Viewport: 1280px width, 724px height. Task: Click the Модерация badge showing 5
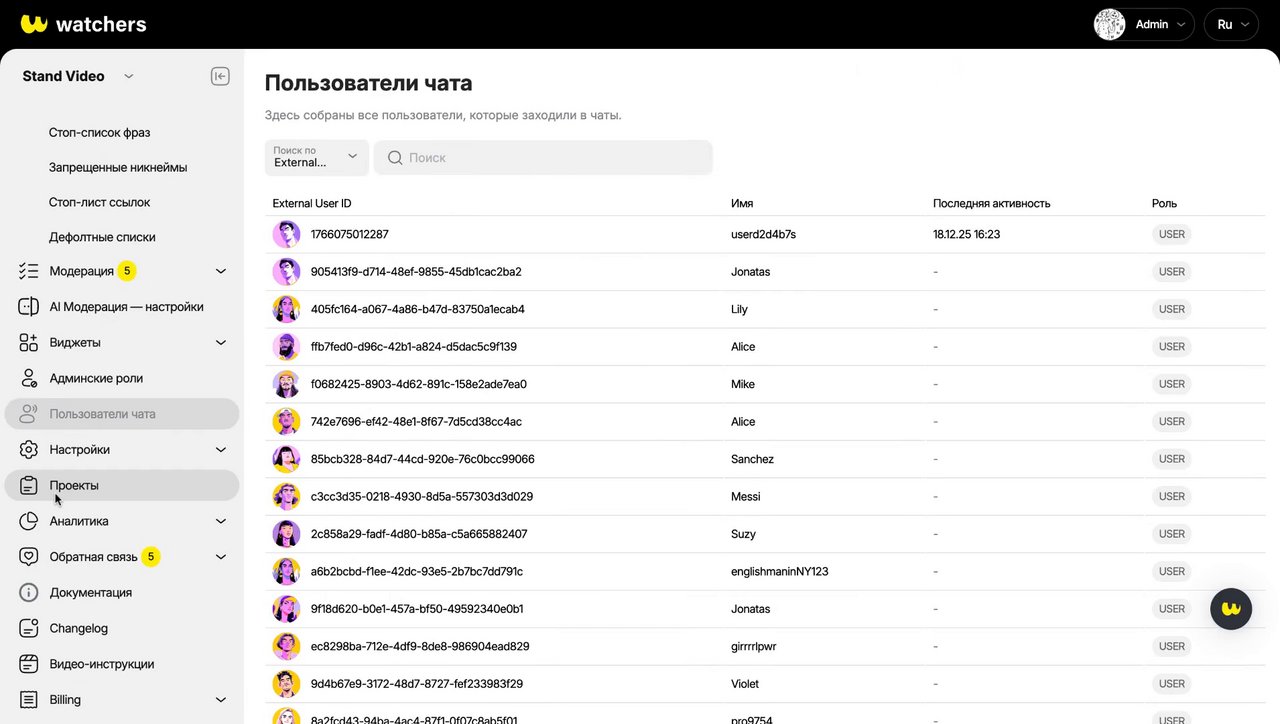point(127,271)
